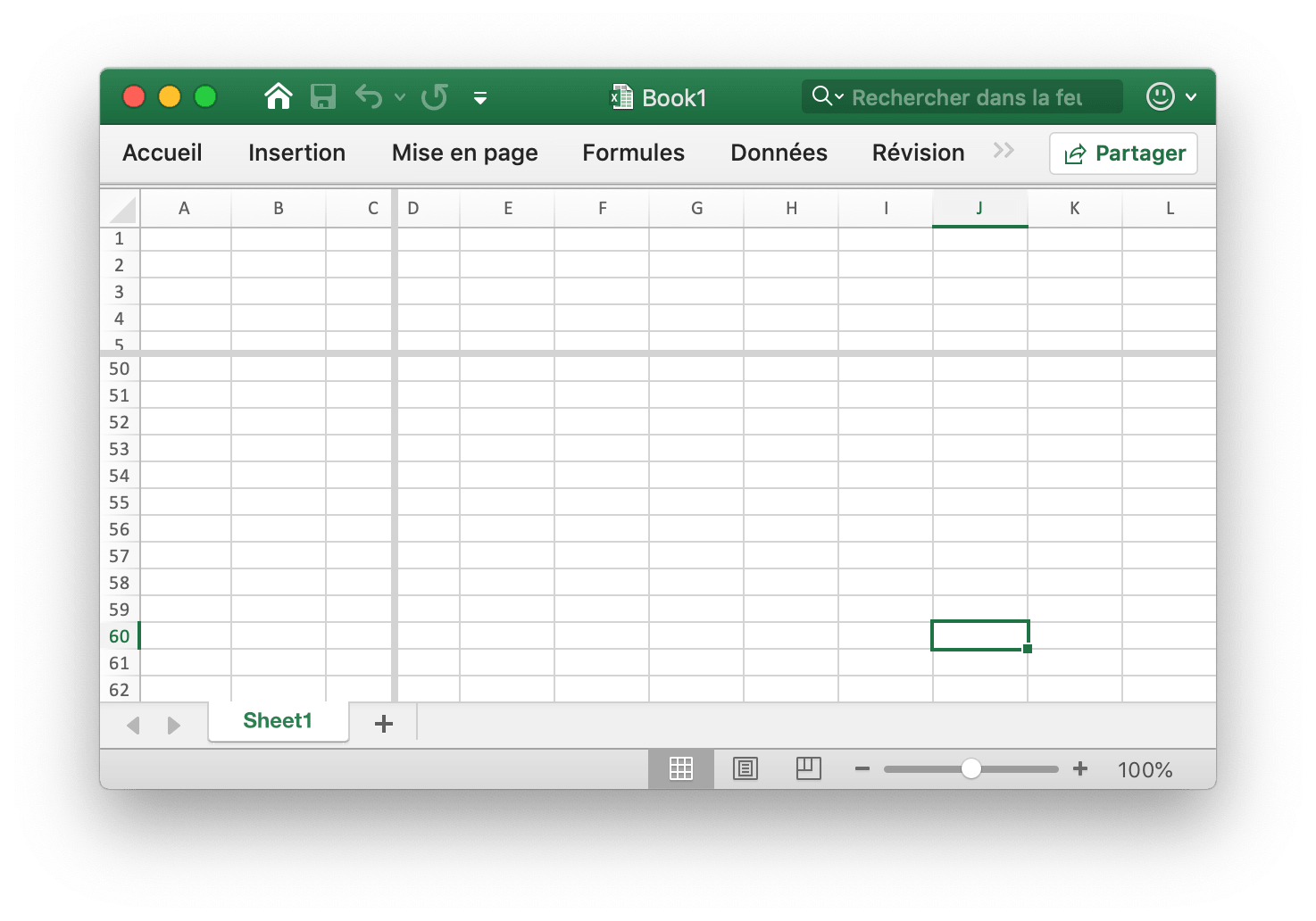This screenshot has height=921, width=1316.
Task: Add a new sheet with plus icon
Action: point(384,724)
